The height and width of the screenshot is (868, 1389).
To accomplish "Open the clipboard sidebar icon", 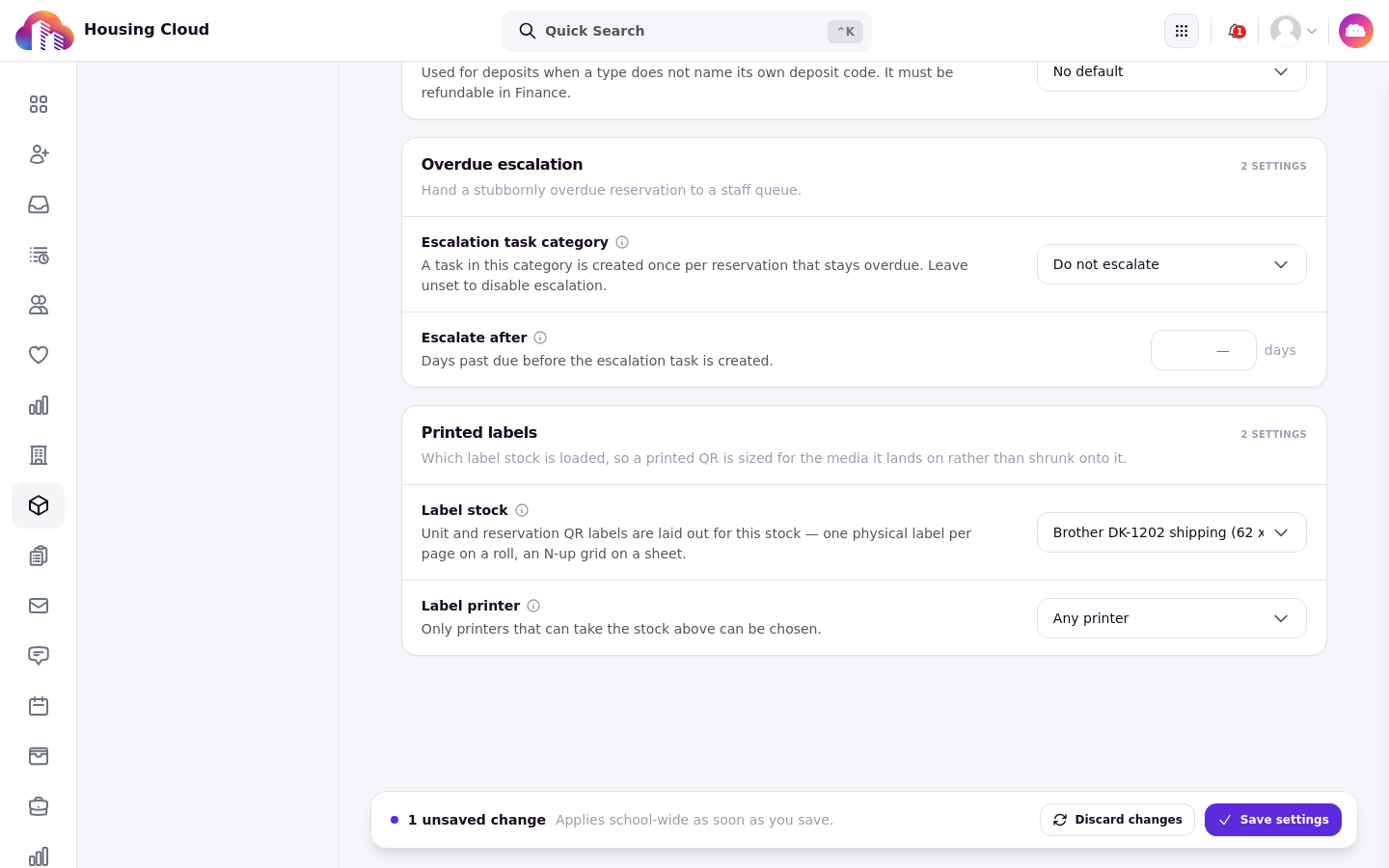I will point(39,556).
